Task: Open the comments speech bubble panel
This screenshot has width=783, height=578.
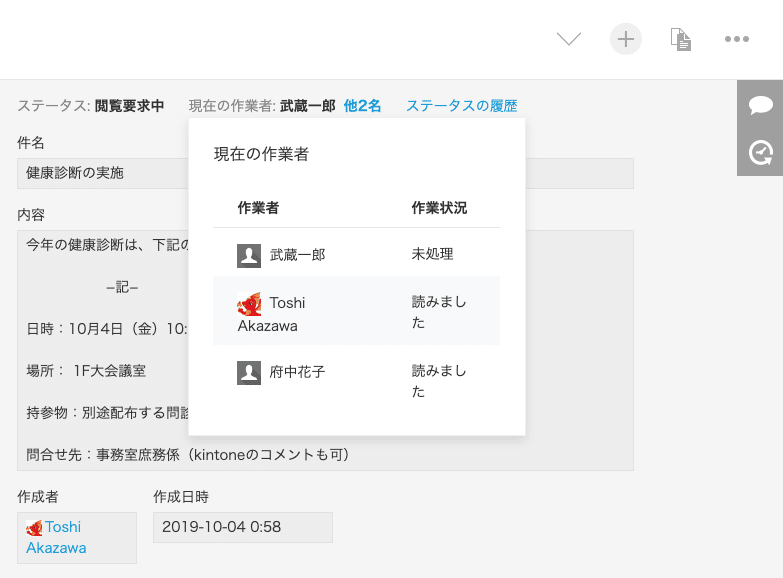Action: pos(761,105)
